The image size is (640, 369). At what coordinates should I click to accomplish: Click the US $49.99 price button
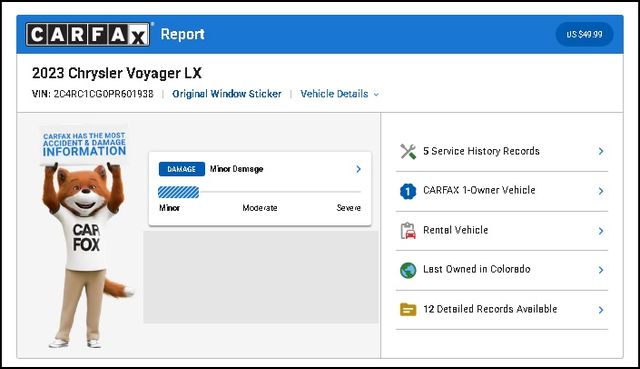click(x=584, y=34)
